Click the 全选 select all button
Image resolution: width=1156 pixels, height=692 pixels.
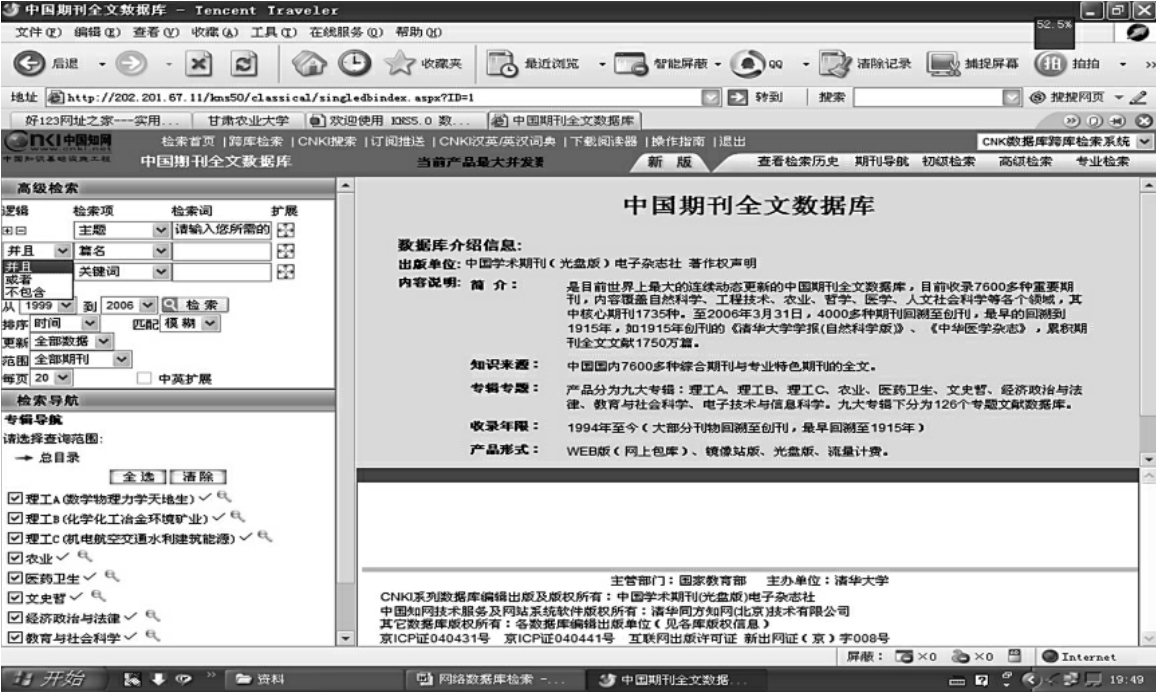click(139, 477)
